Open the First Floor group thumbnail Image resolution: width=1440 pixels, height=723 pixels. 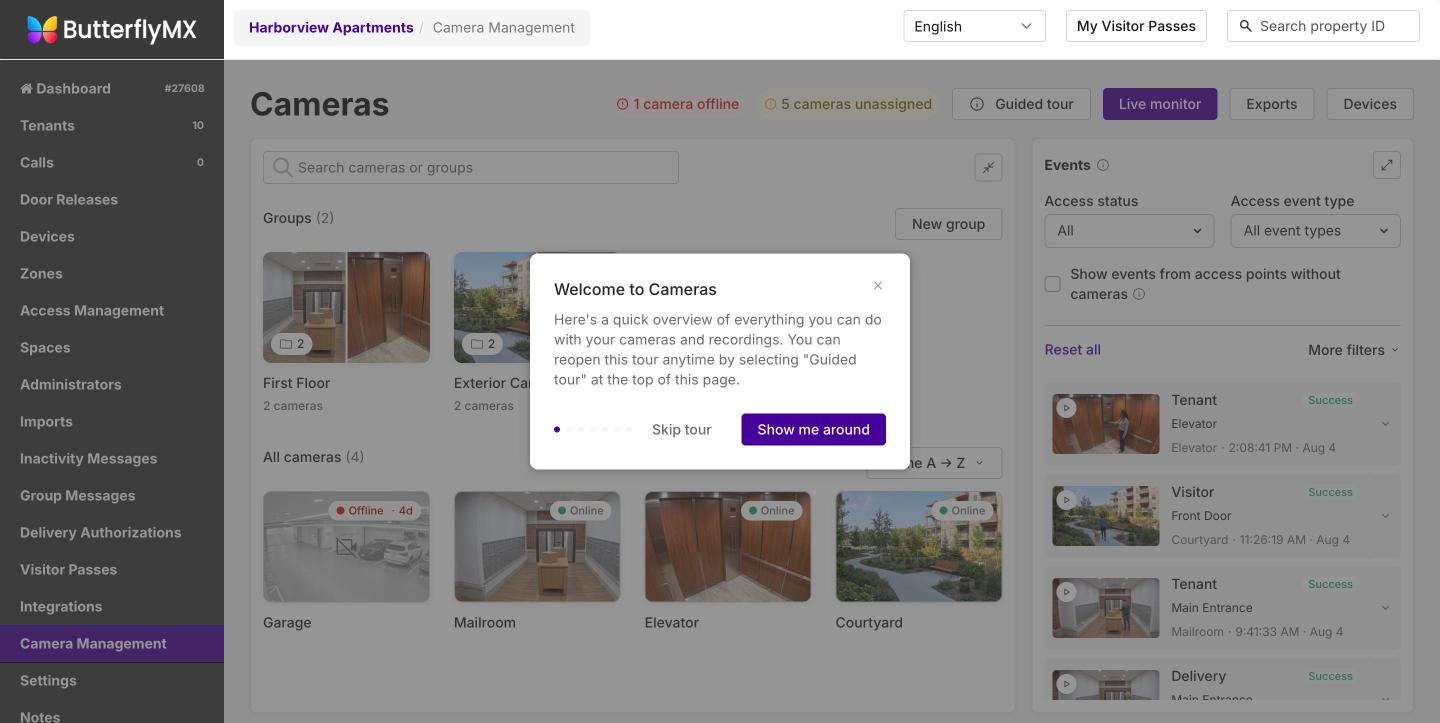346,307
